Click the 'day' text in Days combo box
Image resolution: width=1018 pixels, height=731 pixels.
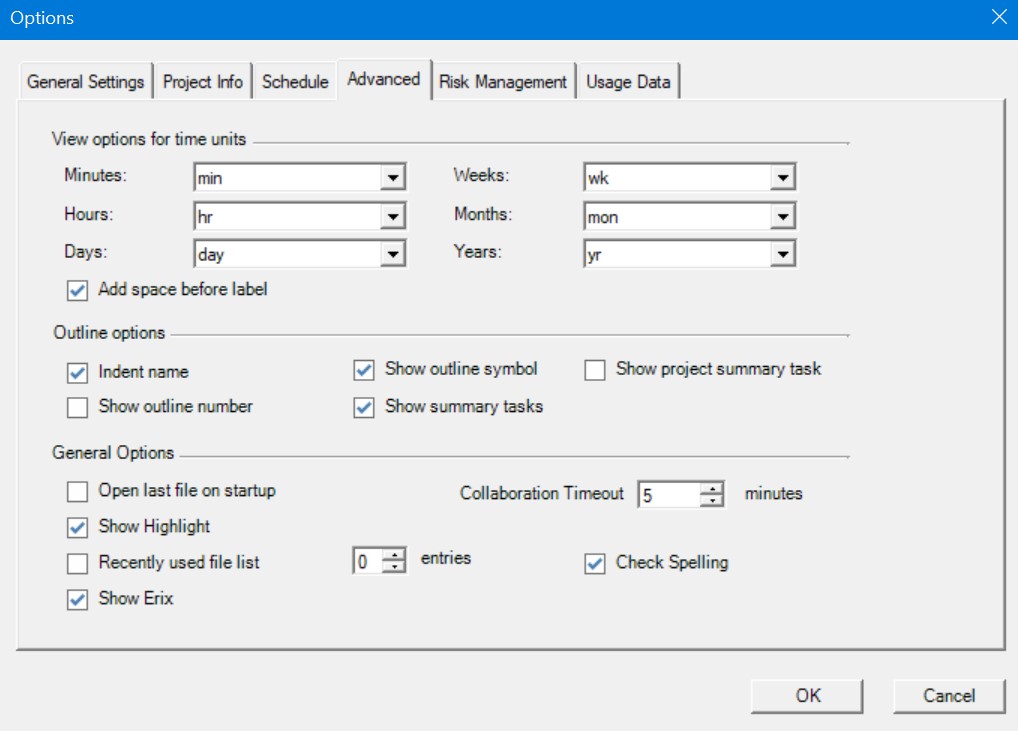pos(211,255)
